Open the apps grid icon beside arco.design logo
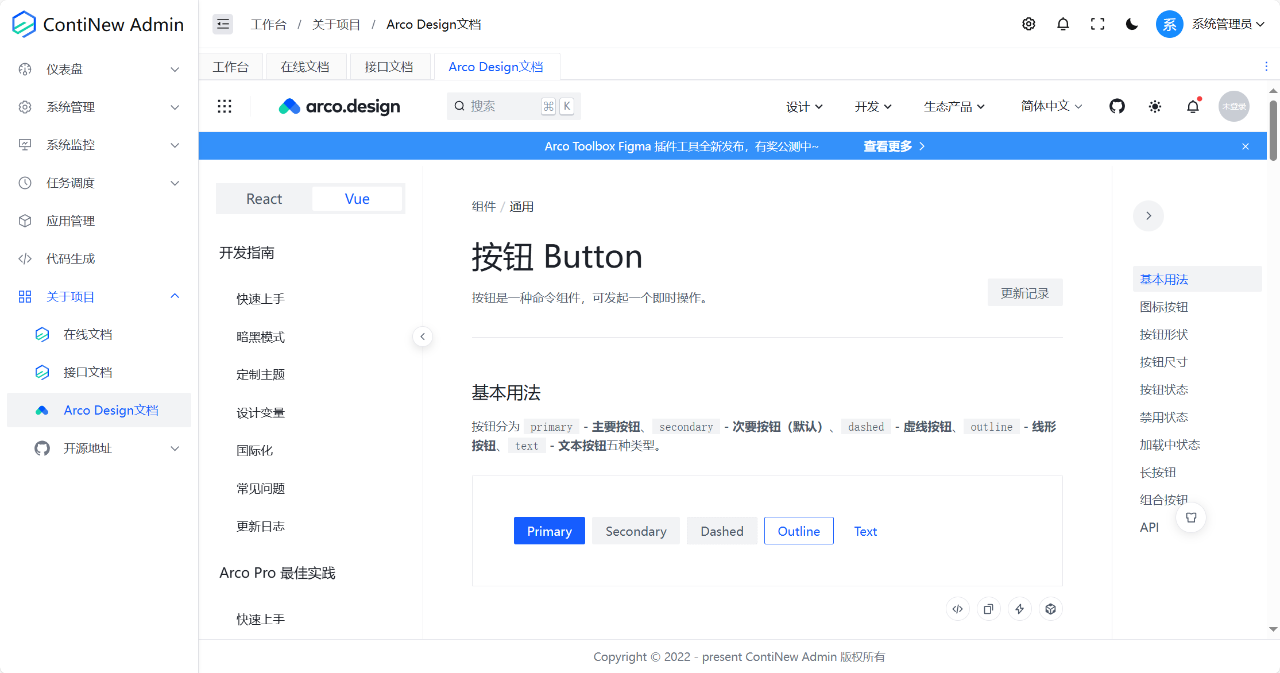 (x=225, y=106)
